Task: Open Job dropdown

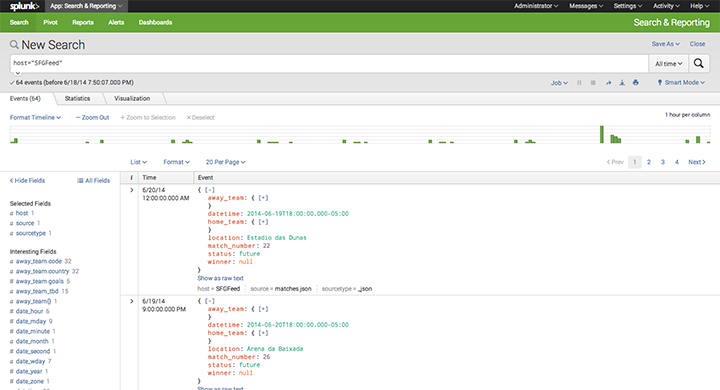Action: point(559,83)
